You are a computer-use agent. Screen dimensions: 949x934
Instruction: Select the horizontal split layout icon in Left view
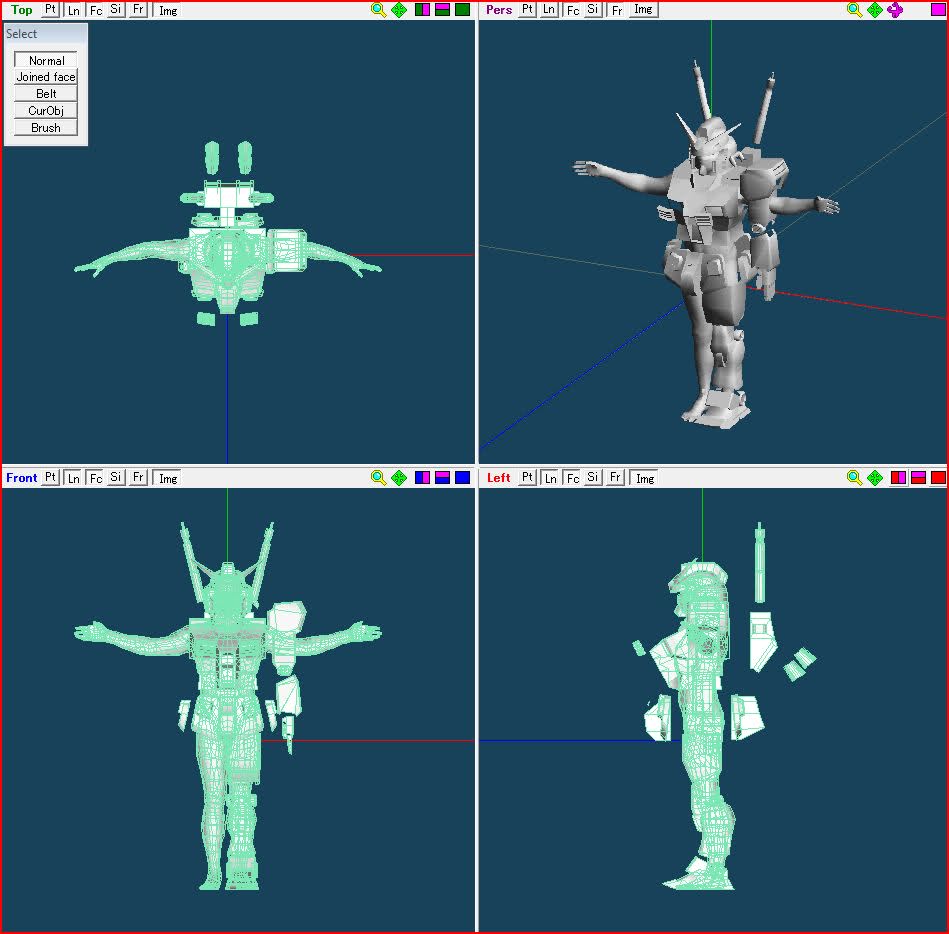pyautogui.click(x=918, y=478)
